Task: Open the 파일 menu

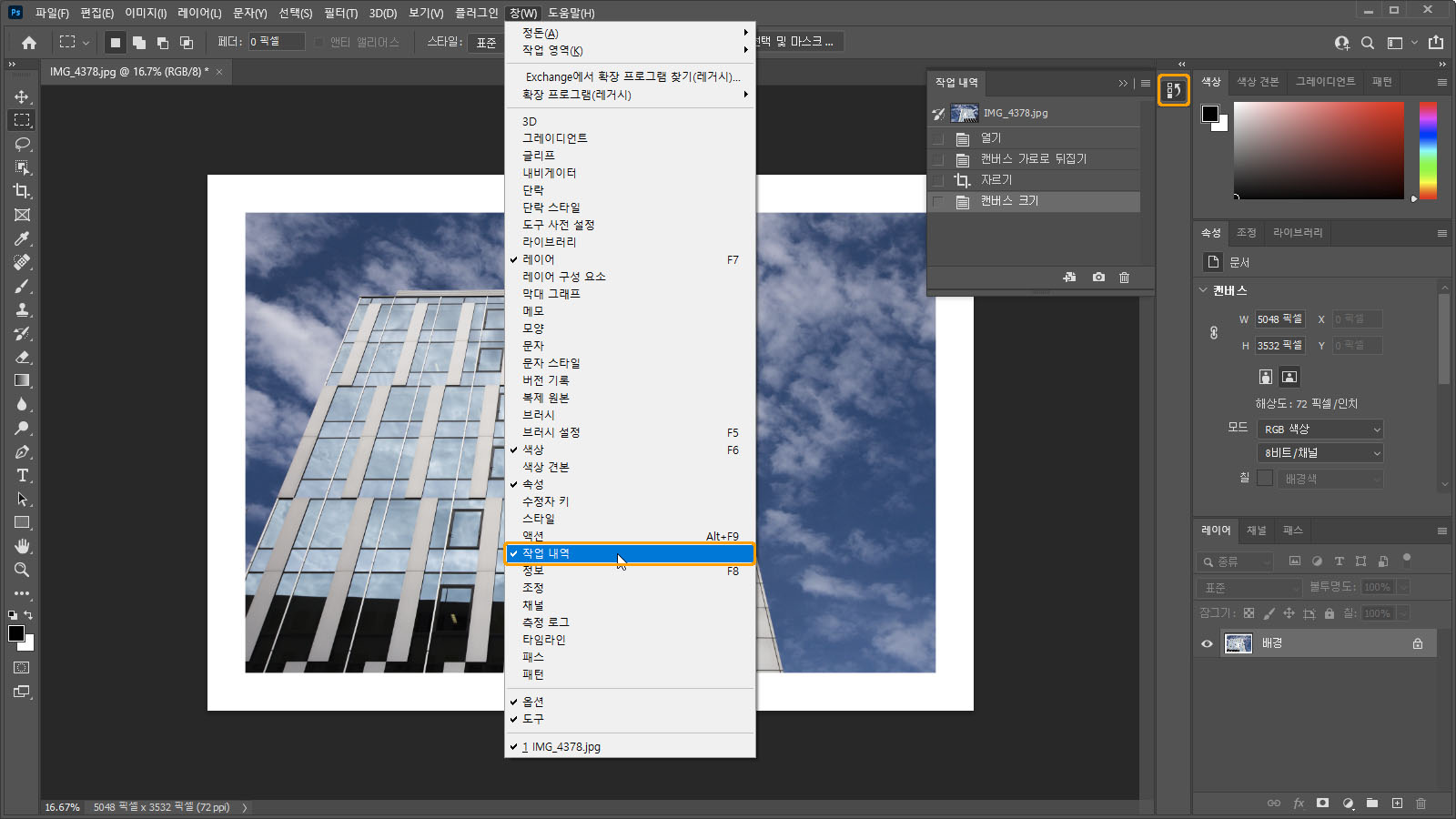Action: [x=52, y=13]
